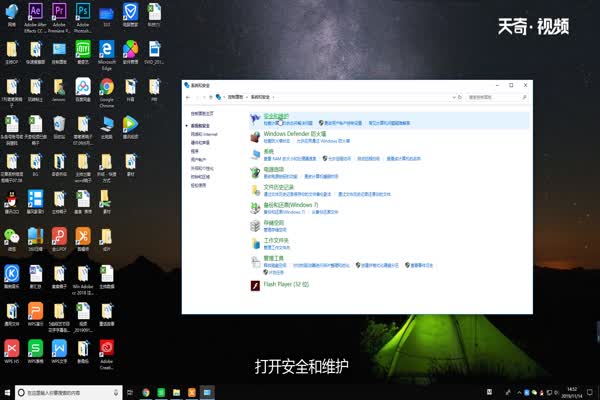The image size is (600, 400).
Task: Open the 系统 heading link
Action: (x=269, y=152)
